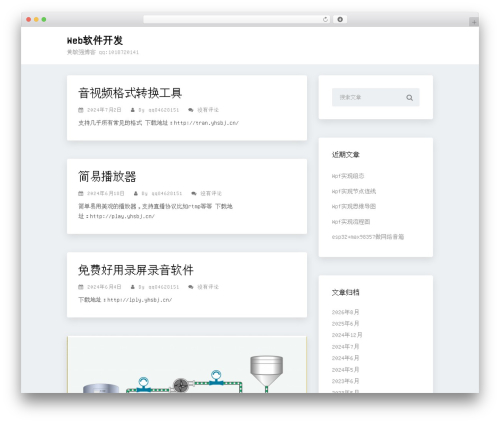This screenshot has height=423, width=500.
Task: Open the 2024年12月 archive
Action: 347,335
